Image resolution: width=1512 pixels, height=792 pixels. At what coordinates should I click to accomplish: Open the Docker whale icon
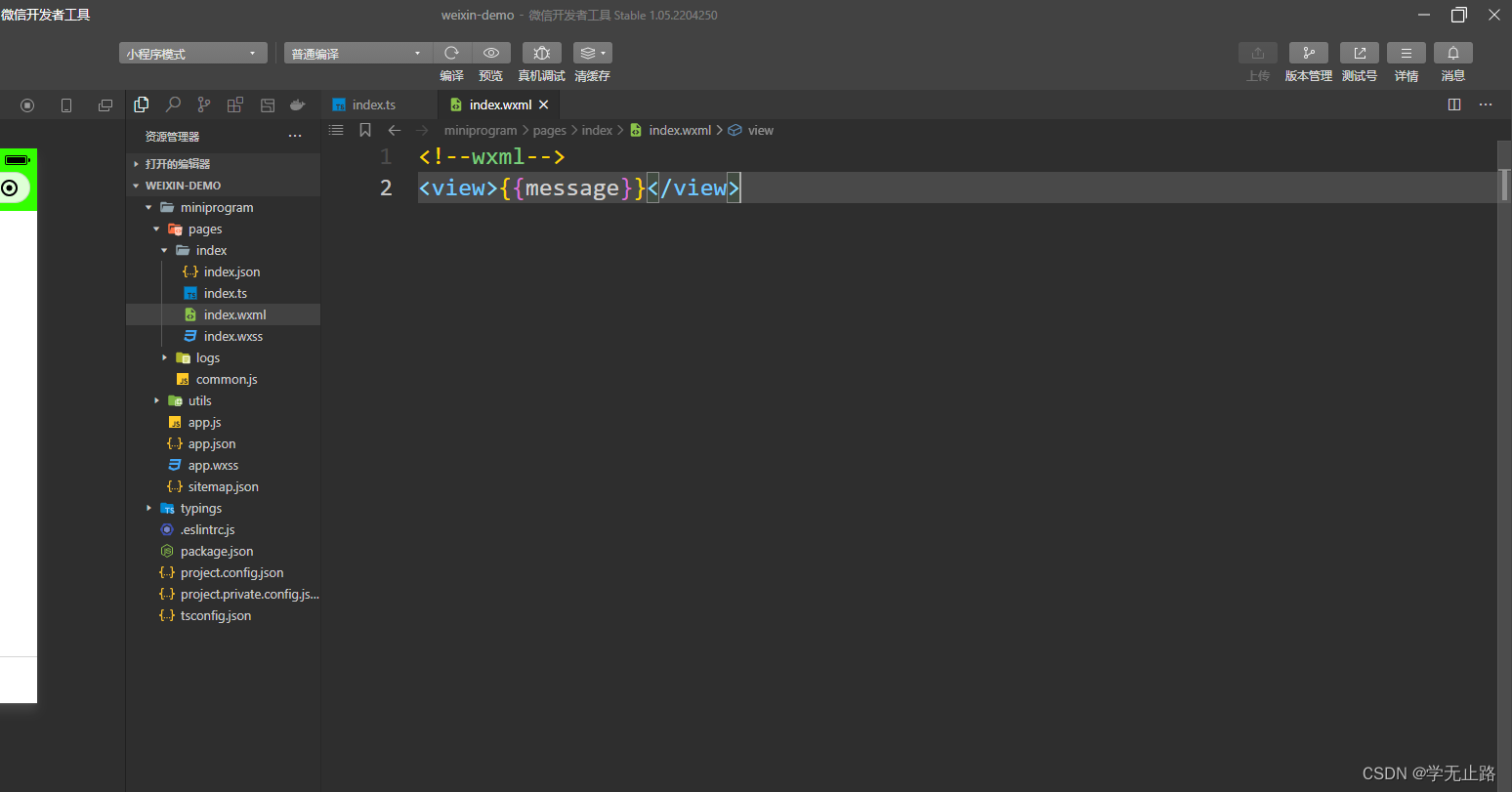pyautogui.click(x=298, y=104)
